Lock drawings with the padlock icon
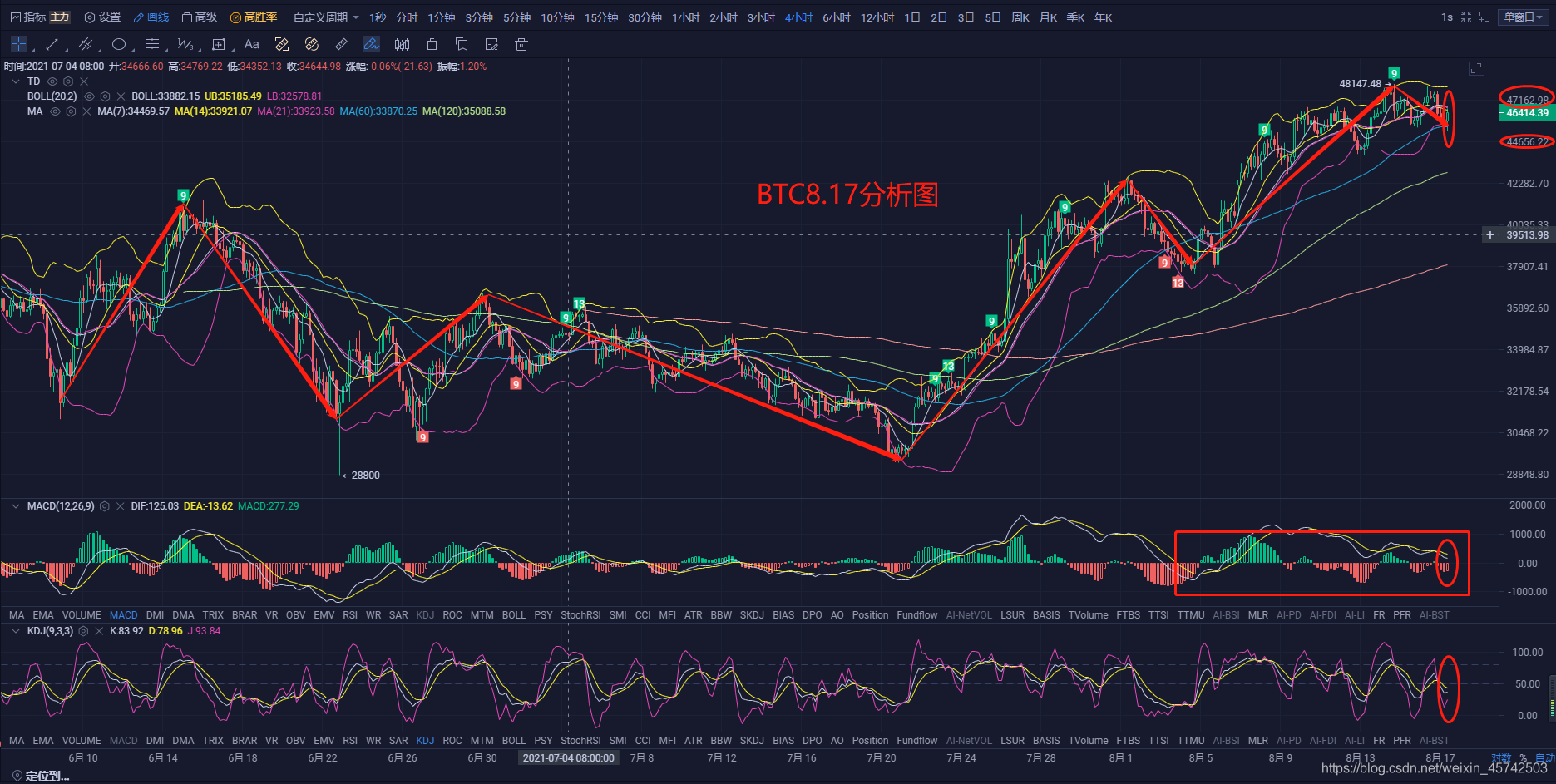The width and height of the screenshot is (1556, 784). pos(432,44)
